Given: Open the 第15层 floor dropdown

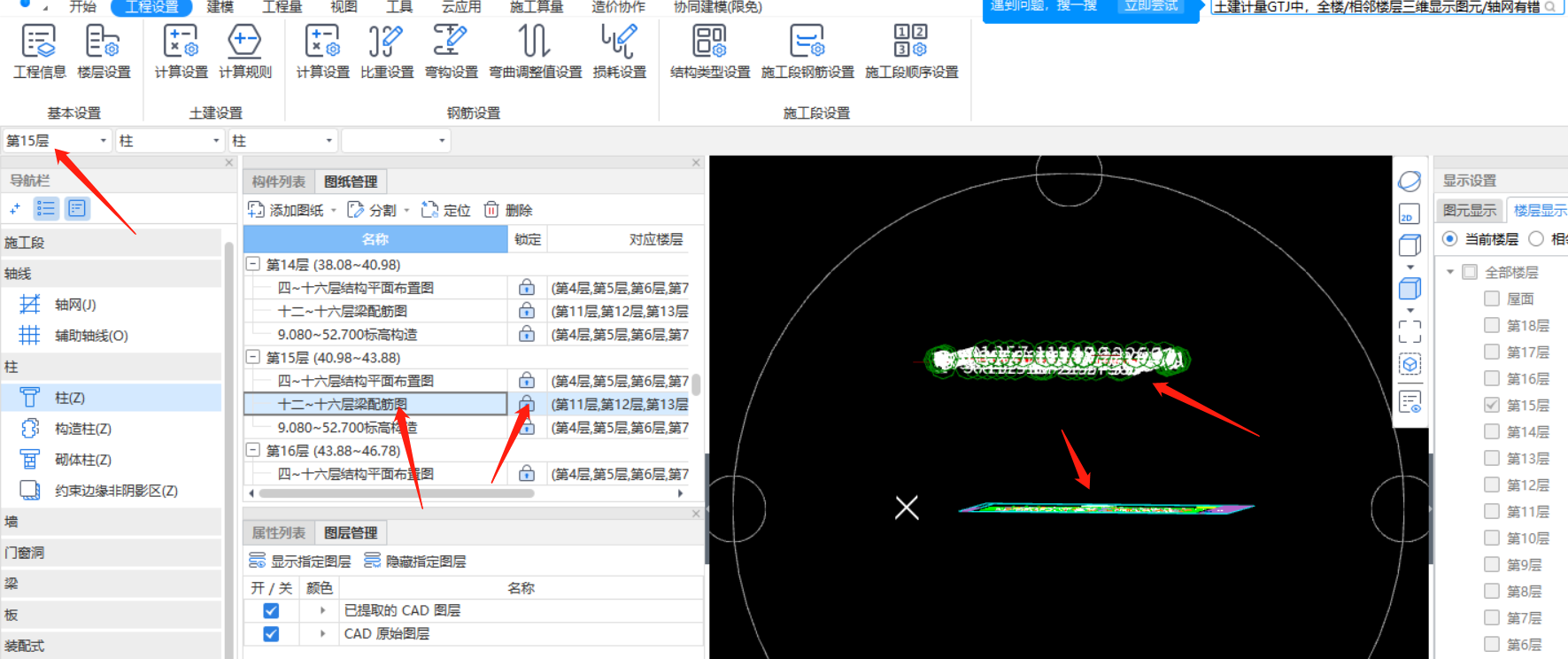Looking at the screenshot, I should (57, 141).
